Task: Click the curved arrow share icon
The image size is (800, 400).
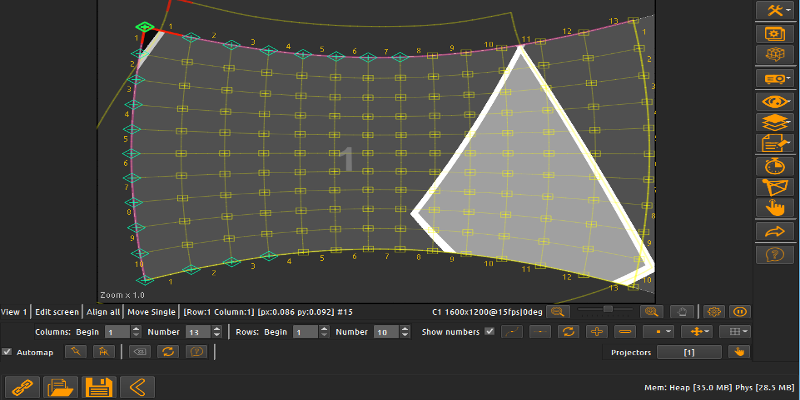Action: coord(775,232)
